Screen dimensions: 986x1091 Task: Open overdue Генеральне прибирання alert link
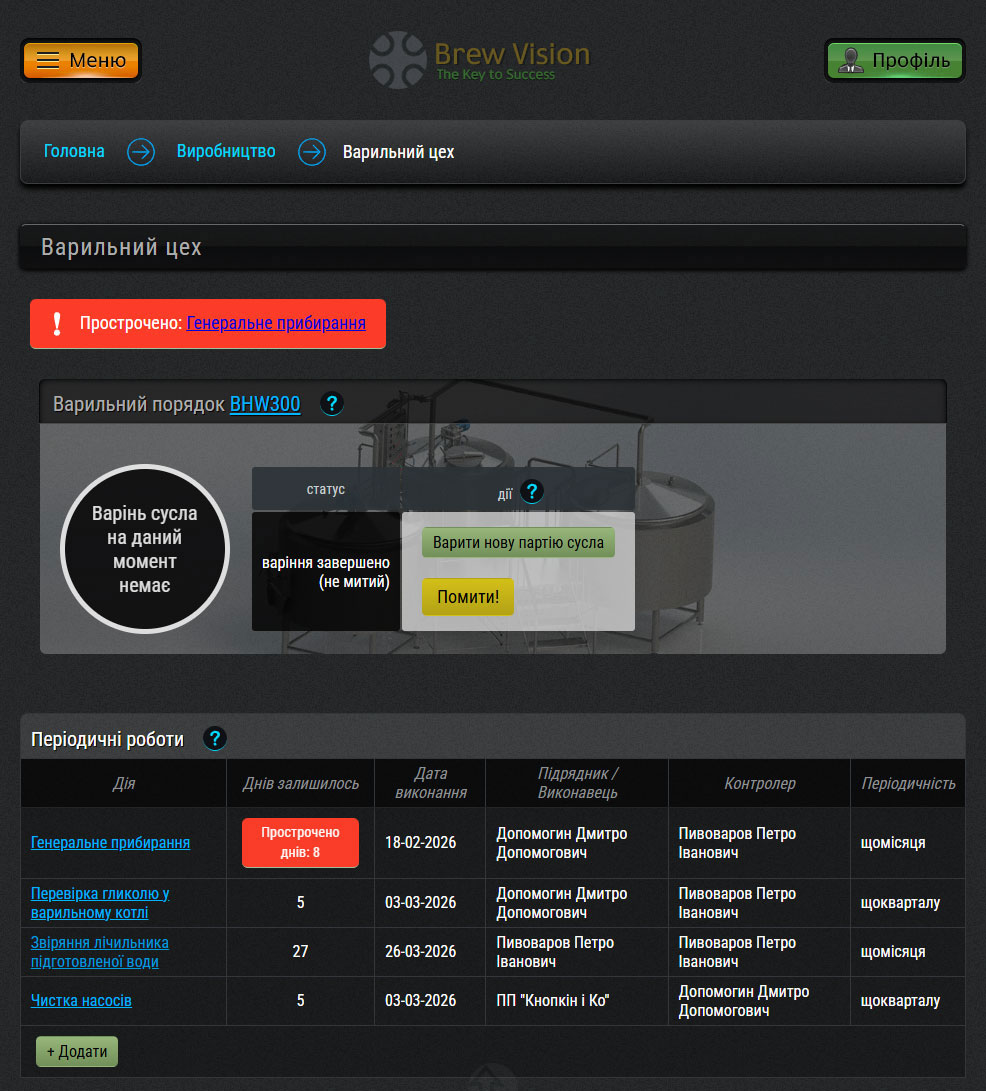[276, 323]
